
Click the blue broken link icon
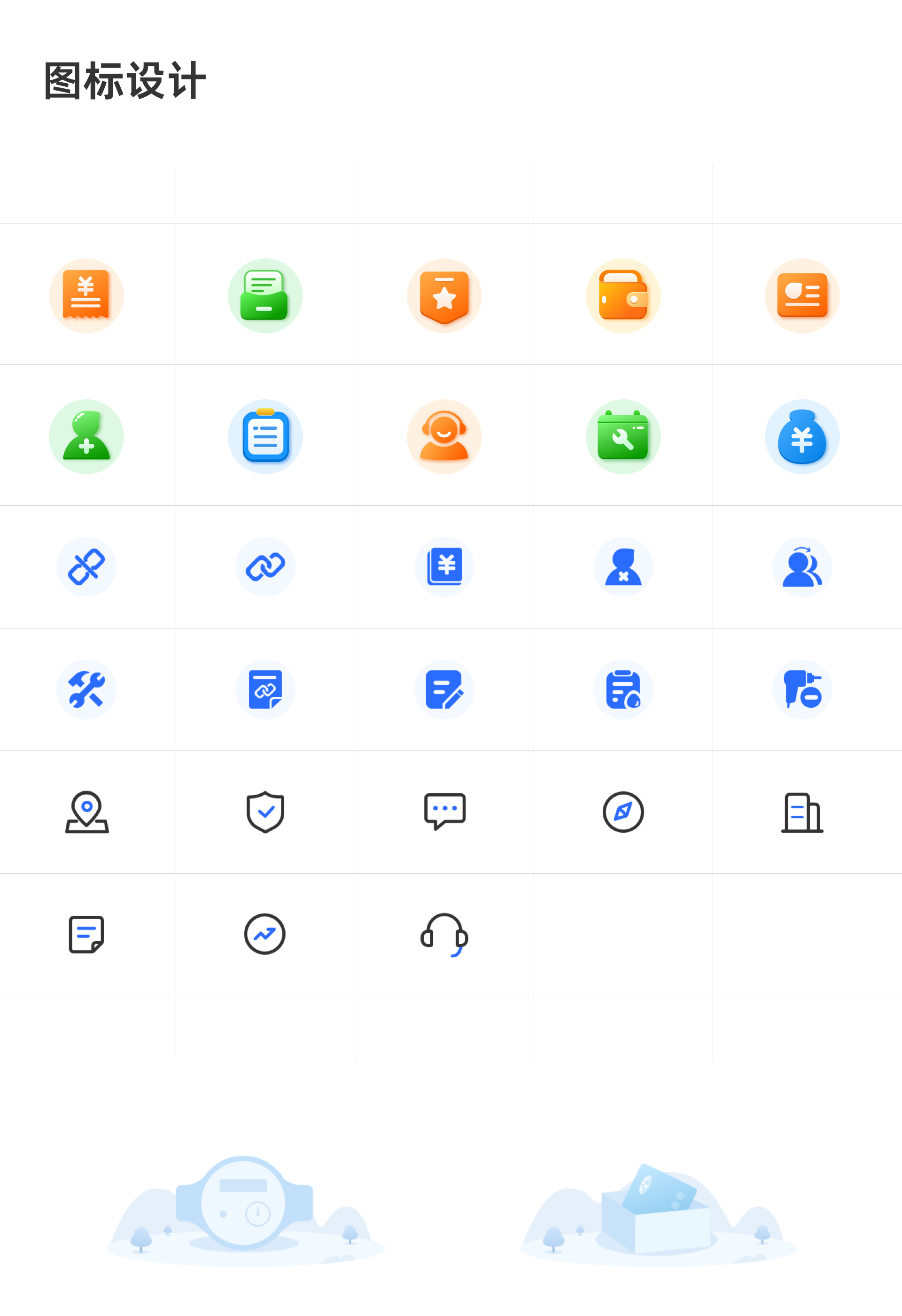tap(86, 566)
